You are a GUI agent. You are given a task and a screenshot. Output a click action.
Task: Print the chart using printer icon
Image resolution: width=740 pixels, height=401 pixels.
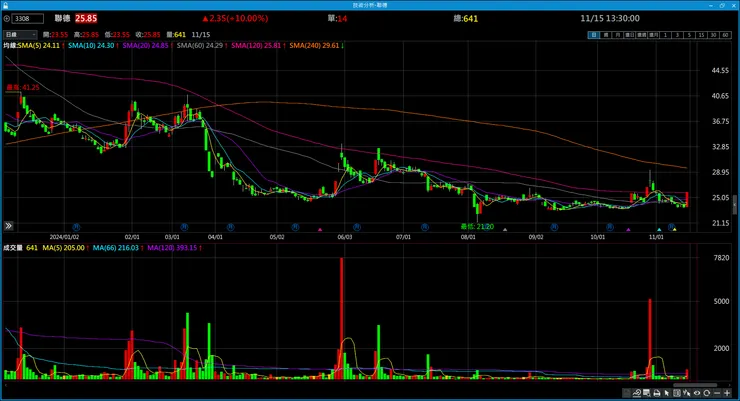657,393
